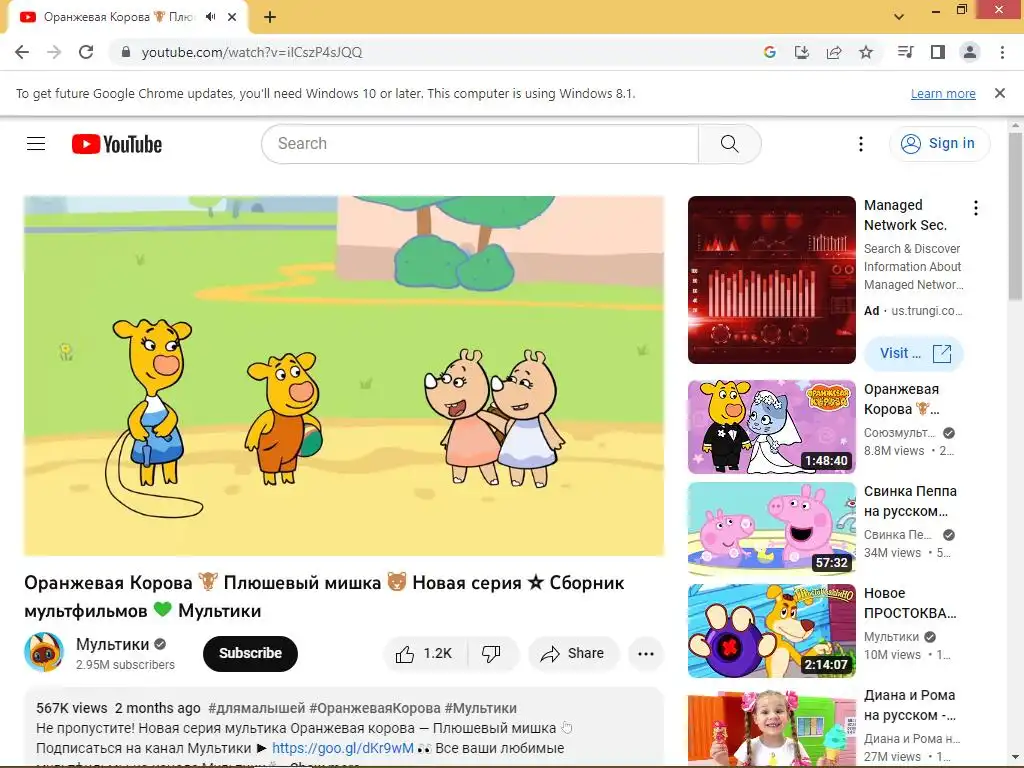1024x768 pixels.
Task: Dislike this video
Action: 492,653
